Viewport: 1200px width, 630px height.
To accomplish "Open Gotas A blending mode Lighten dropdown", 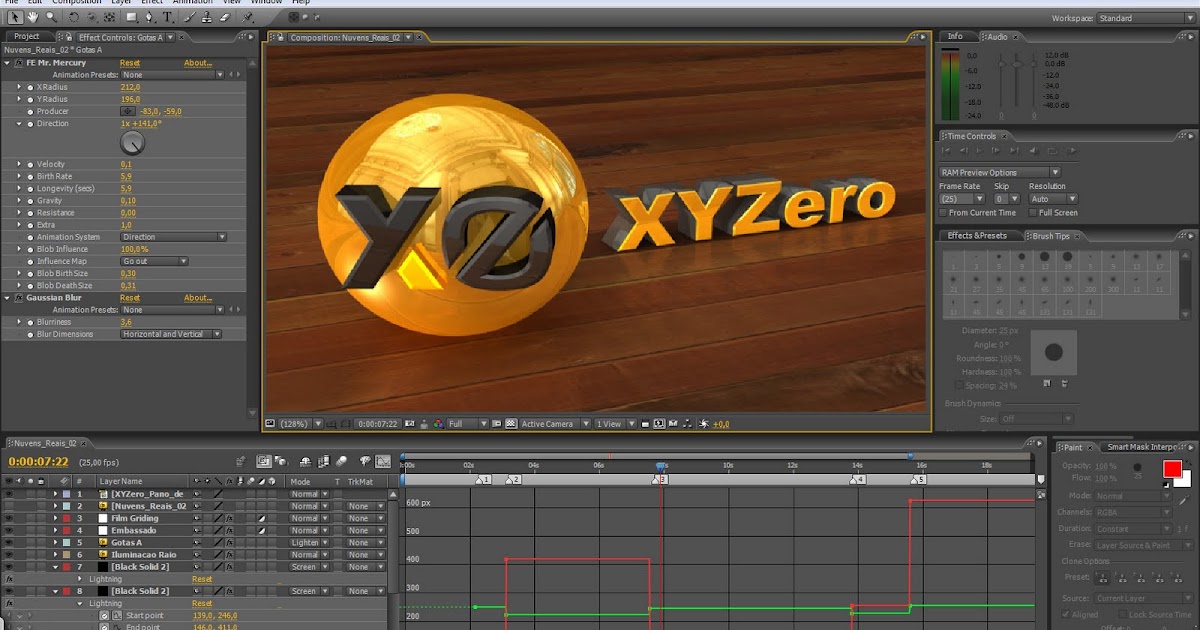I will point(310,542).
